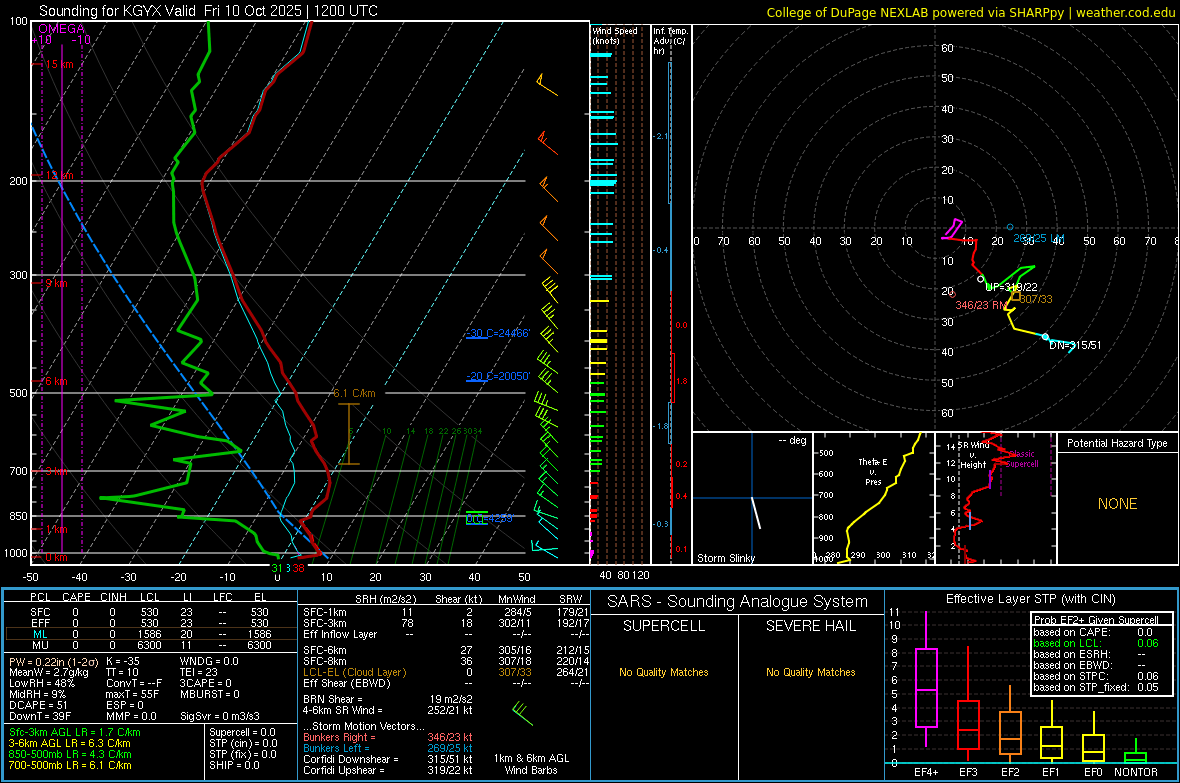Click 'No Quality Matches' under SUPERCELL
The image size is (1180, 783).
[x=664, y=672]
